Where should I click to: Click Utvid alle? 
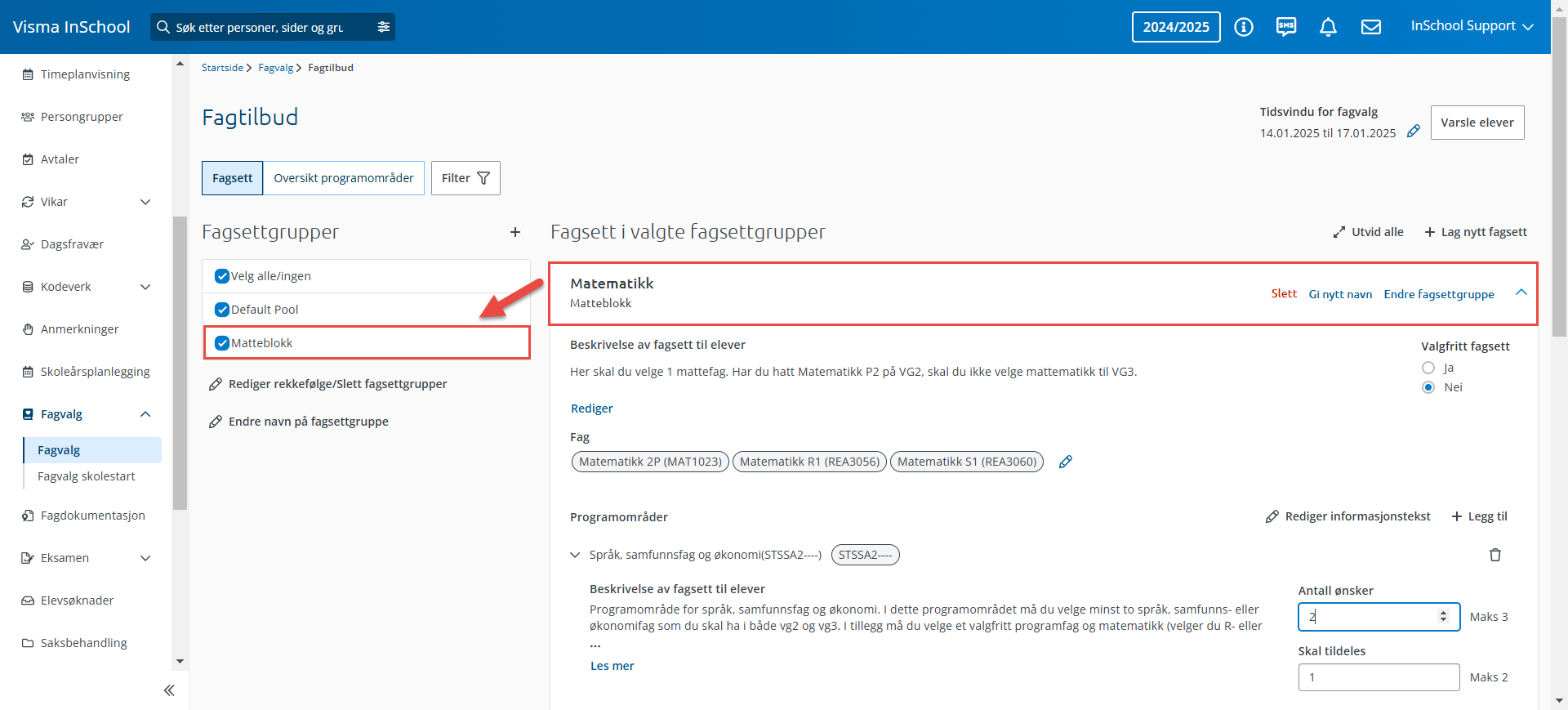click(1368, 232)
